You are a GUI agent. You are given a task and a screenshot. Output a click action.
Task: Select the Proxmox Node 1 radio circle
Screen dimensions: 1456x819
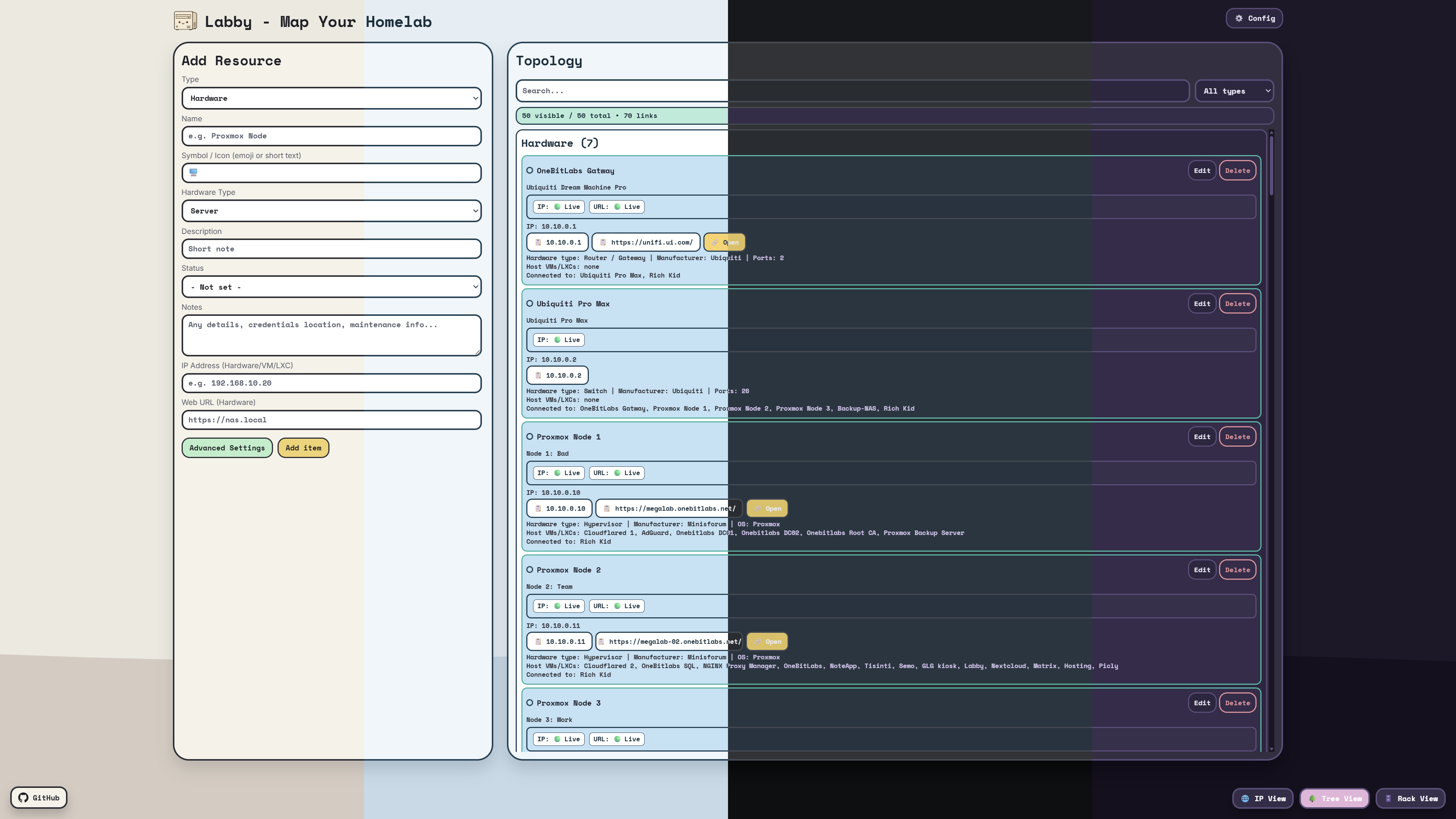530,437
